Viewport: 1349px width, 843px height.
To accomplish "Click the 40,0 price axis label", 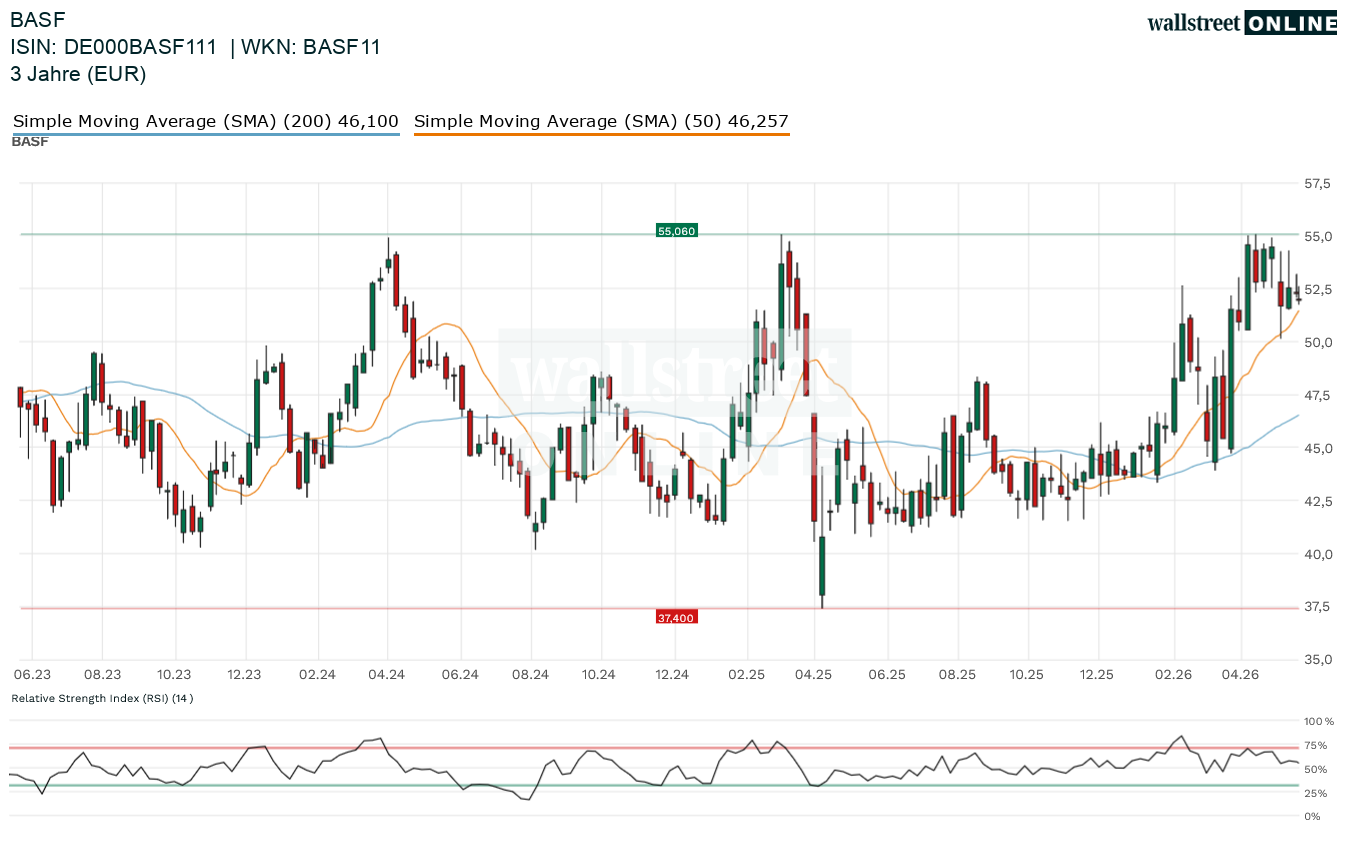I will click(1317, 554).
